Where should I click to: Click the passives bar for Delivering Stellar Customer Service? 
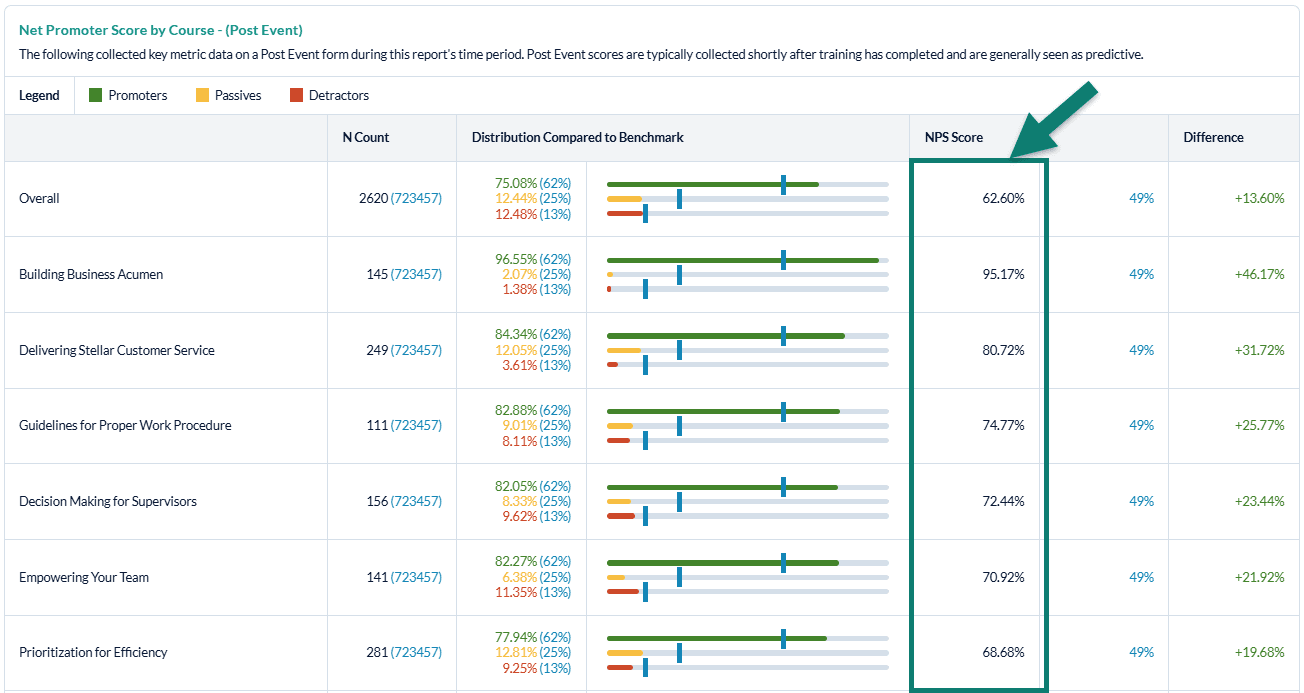pos(624,350)
